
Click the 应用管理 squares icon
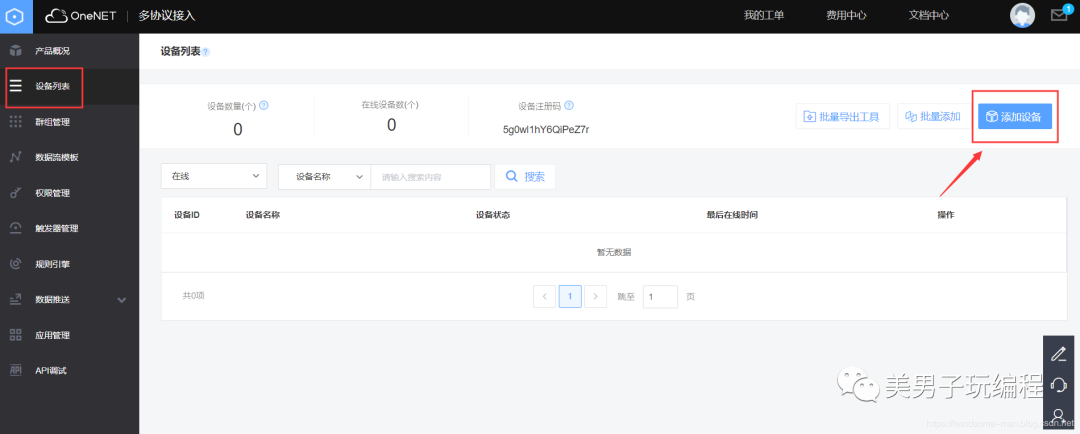tap(16, 335)
